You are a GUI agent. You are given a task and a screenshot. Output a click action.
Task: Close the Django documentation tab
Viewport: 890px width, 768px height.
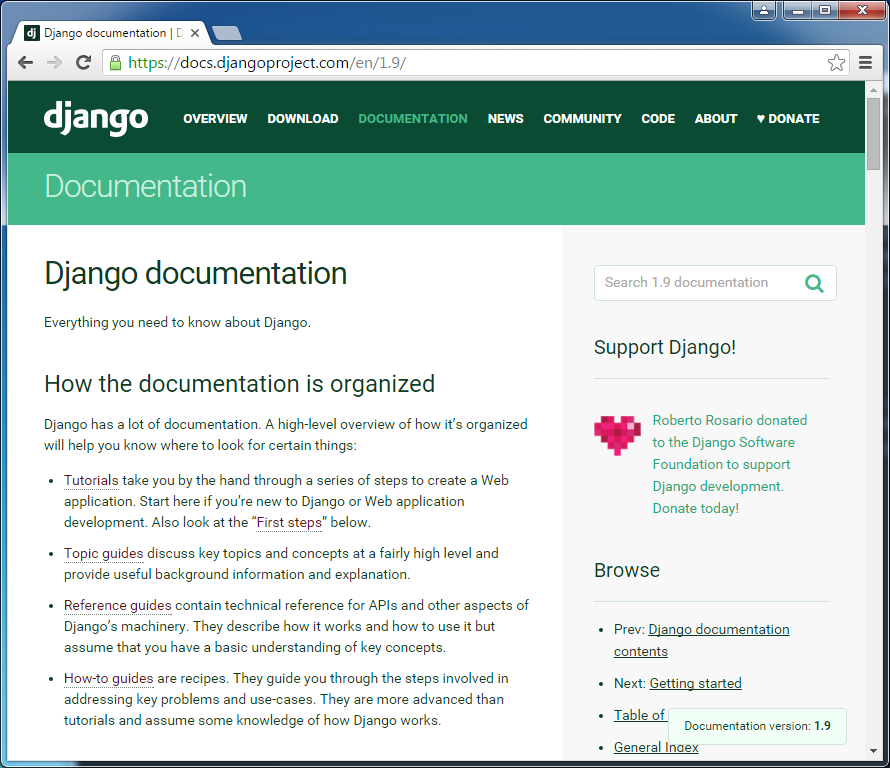coord(195,33)
